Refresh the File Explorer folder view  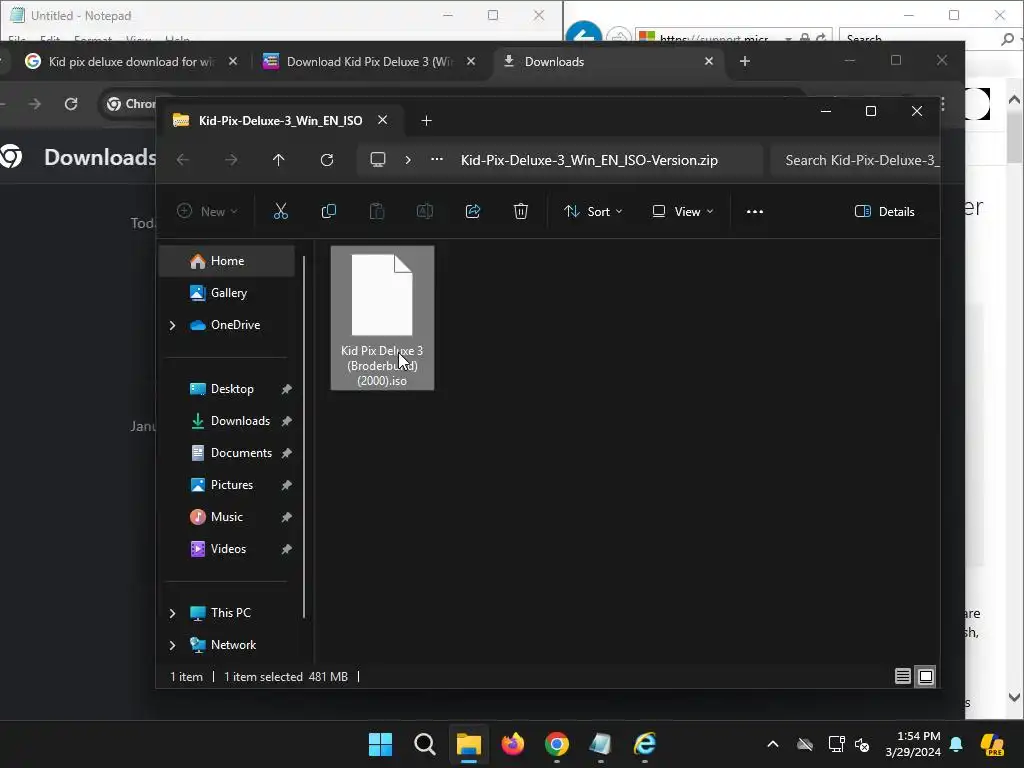pos(327,160)
